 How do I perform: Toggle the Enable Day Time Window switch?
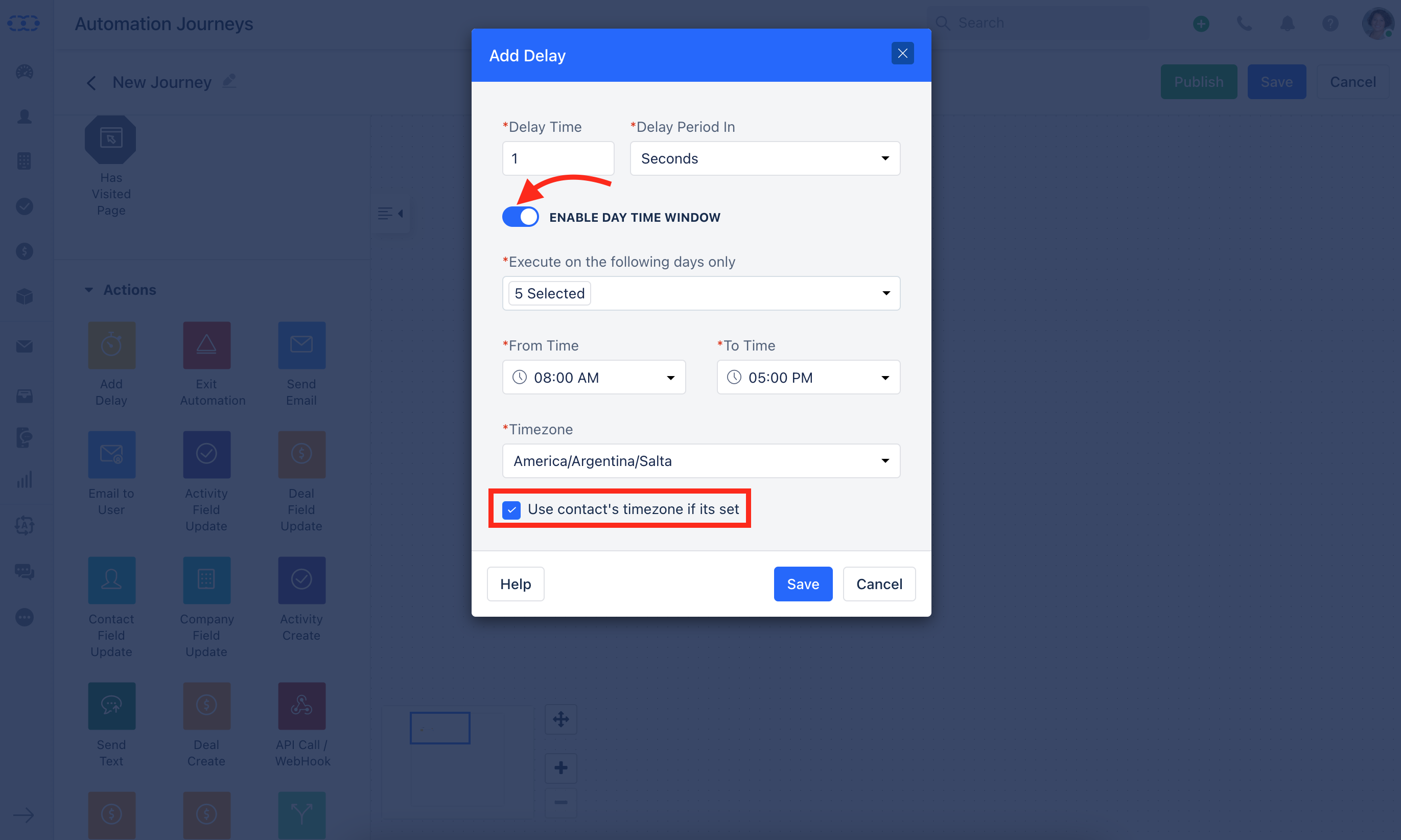coord(520,217)
